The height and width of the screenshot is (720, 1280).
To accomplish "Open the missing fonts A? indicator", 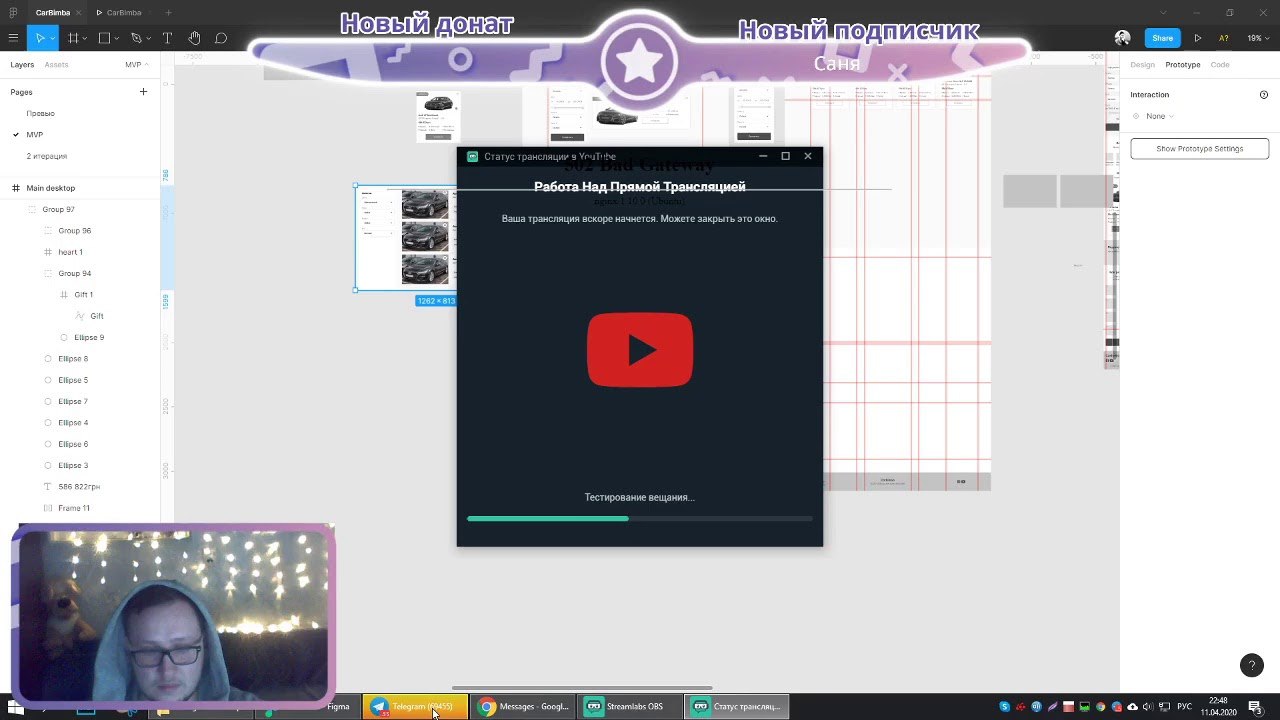I will 1223,38.
